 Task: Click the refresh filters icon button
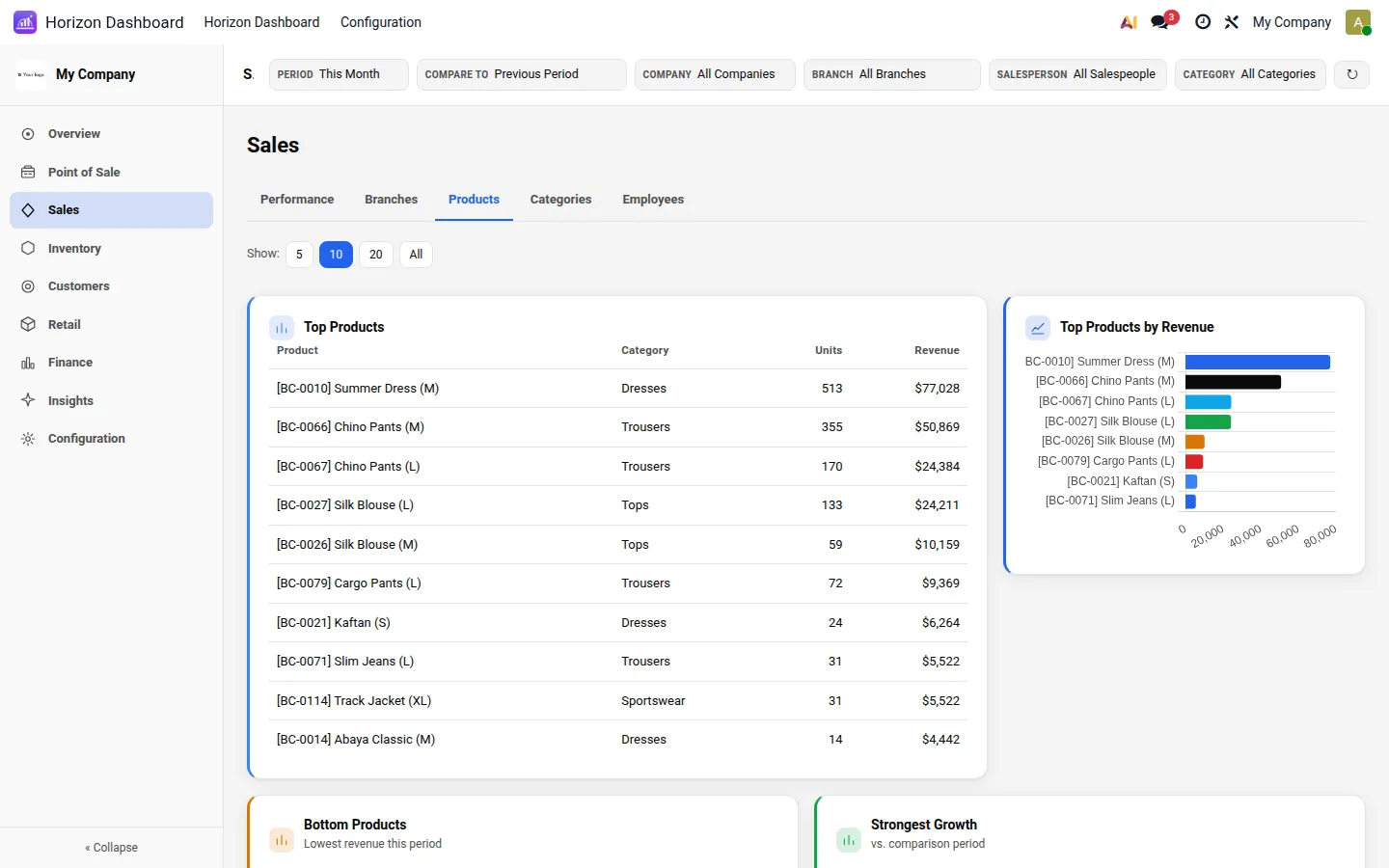[1351, 74]
